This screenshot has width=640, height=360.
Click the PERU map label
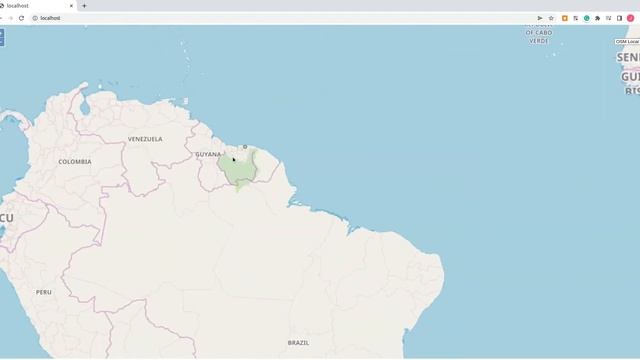[x=44, y=292]
